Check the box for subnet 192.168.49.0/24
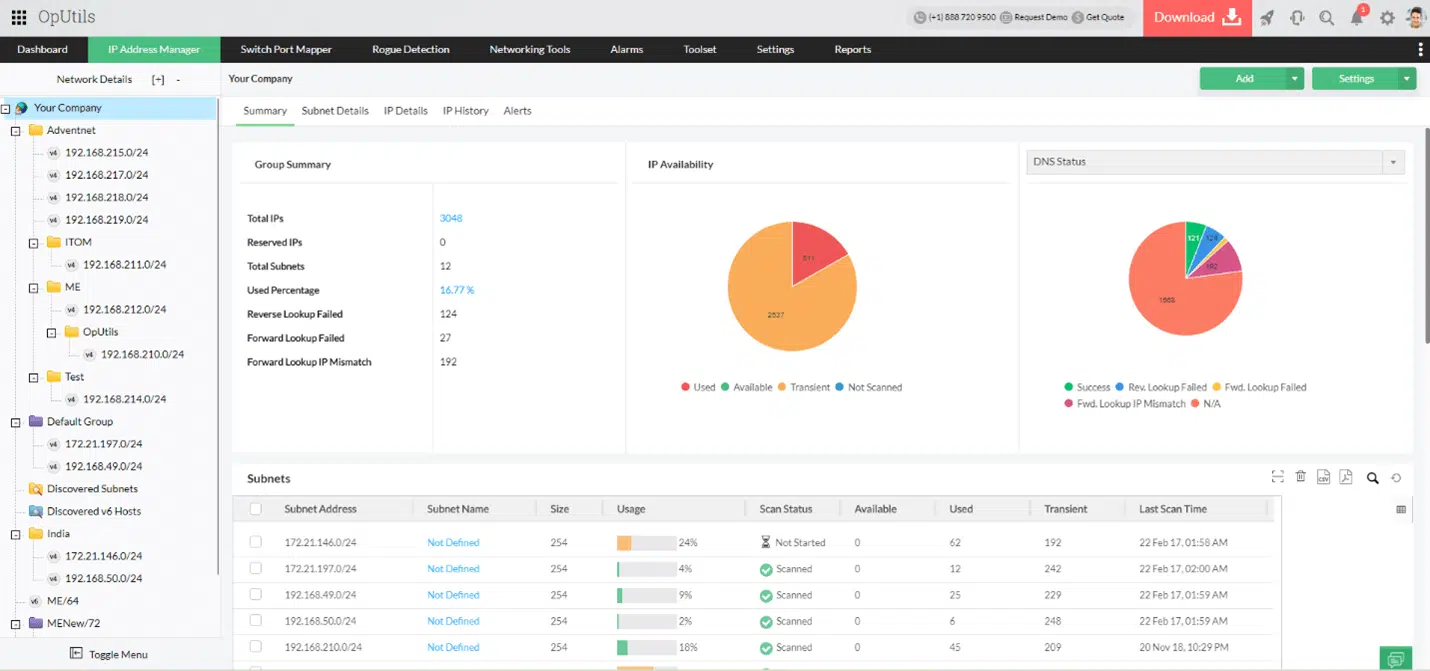 click(x=256, y=594)
